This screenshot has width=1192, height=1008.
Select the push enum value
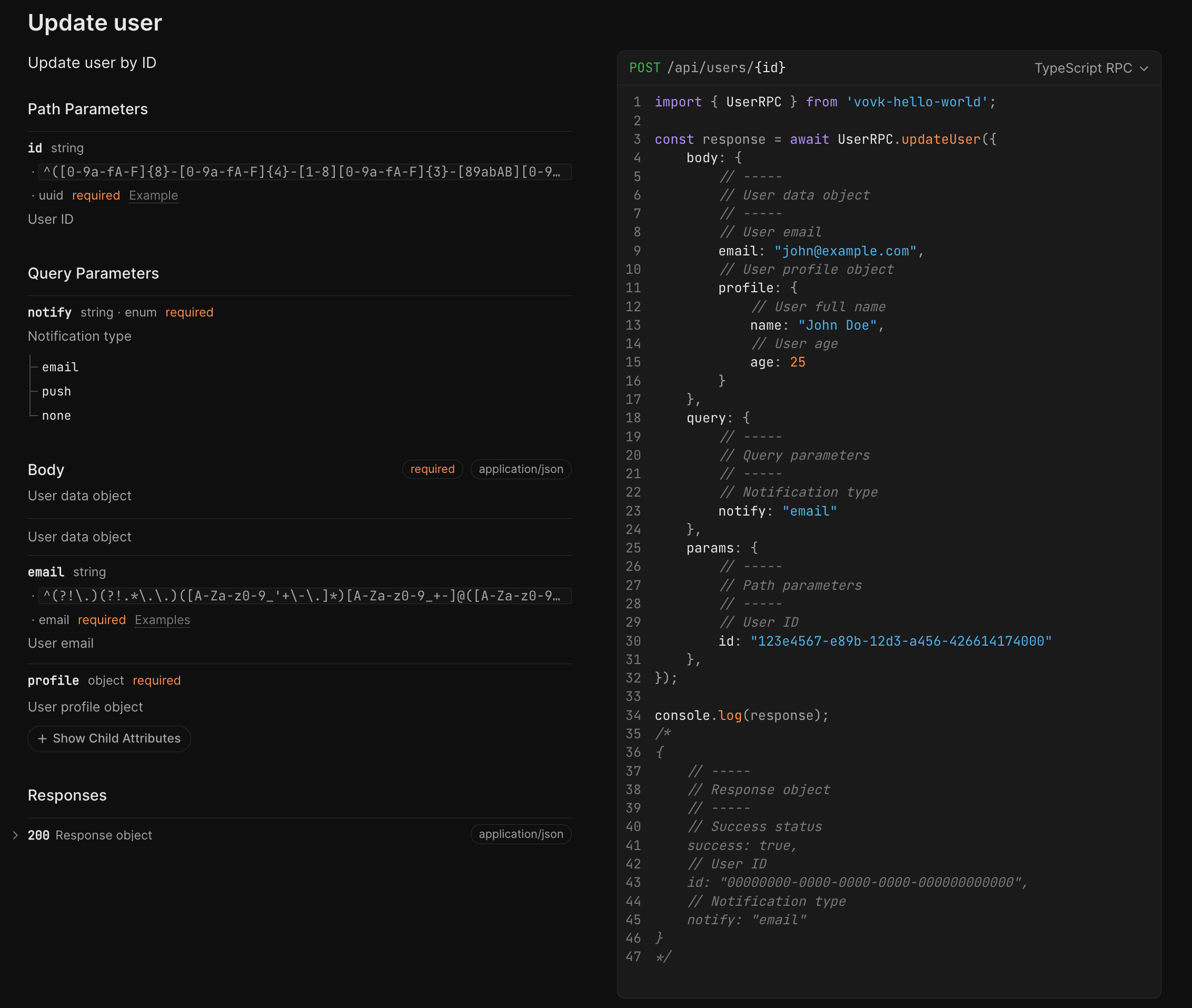(56, 391)
